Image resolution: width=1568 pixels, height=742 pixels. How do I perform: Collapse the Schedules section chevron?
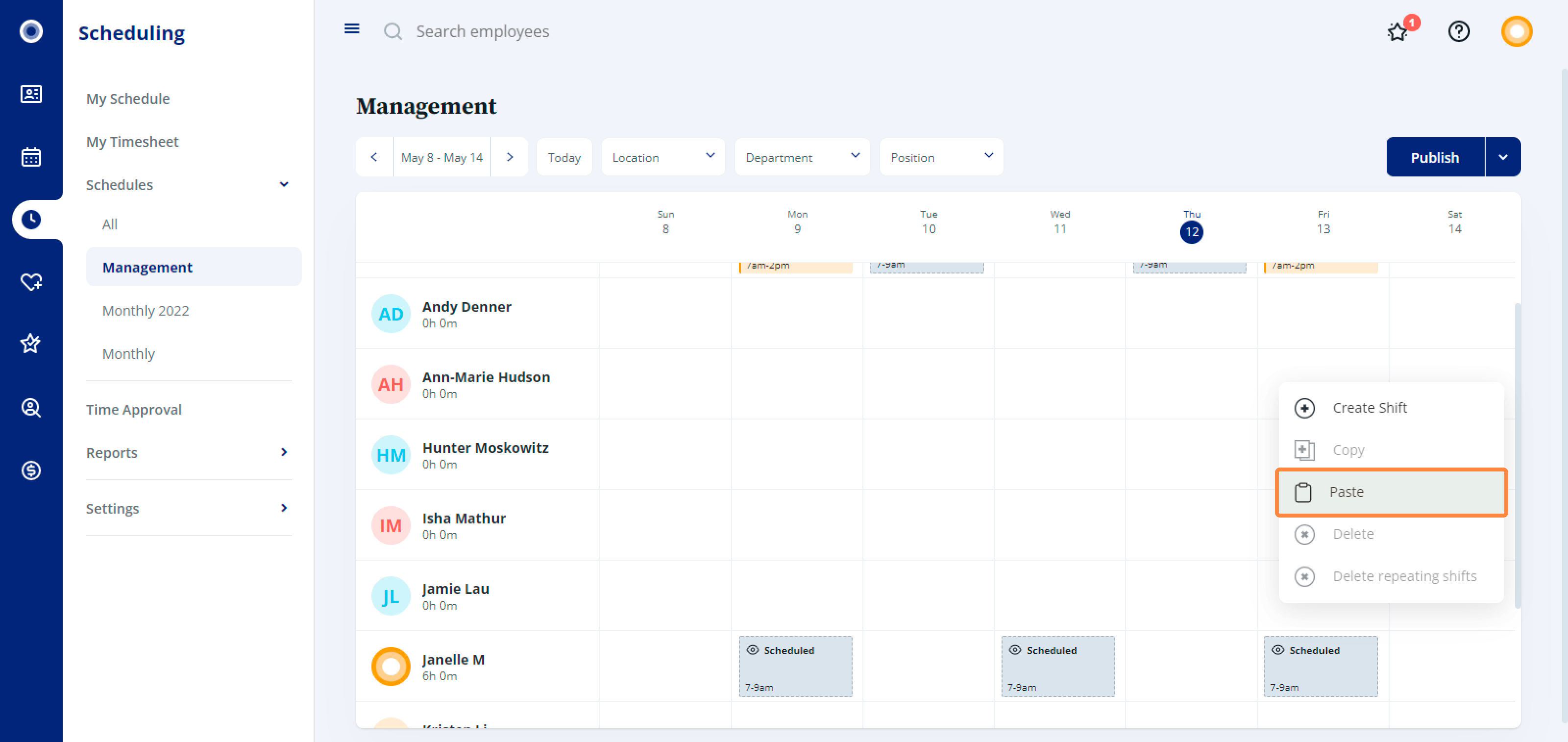pos(284,184)
